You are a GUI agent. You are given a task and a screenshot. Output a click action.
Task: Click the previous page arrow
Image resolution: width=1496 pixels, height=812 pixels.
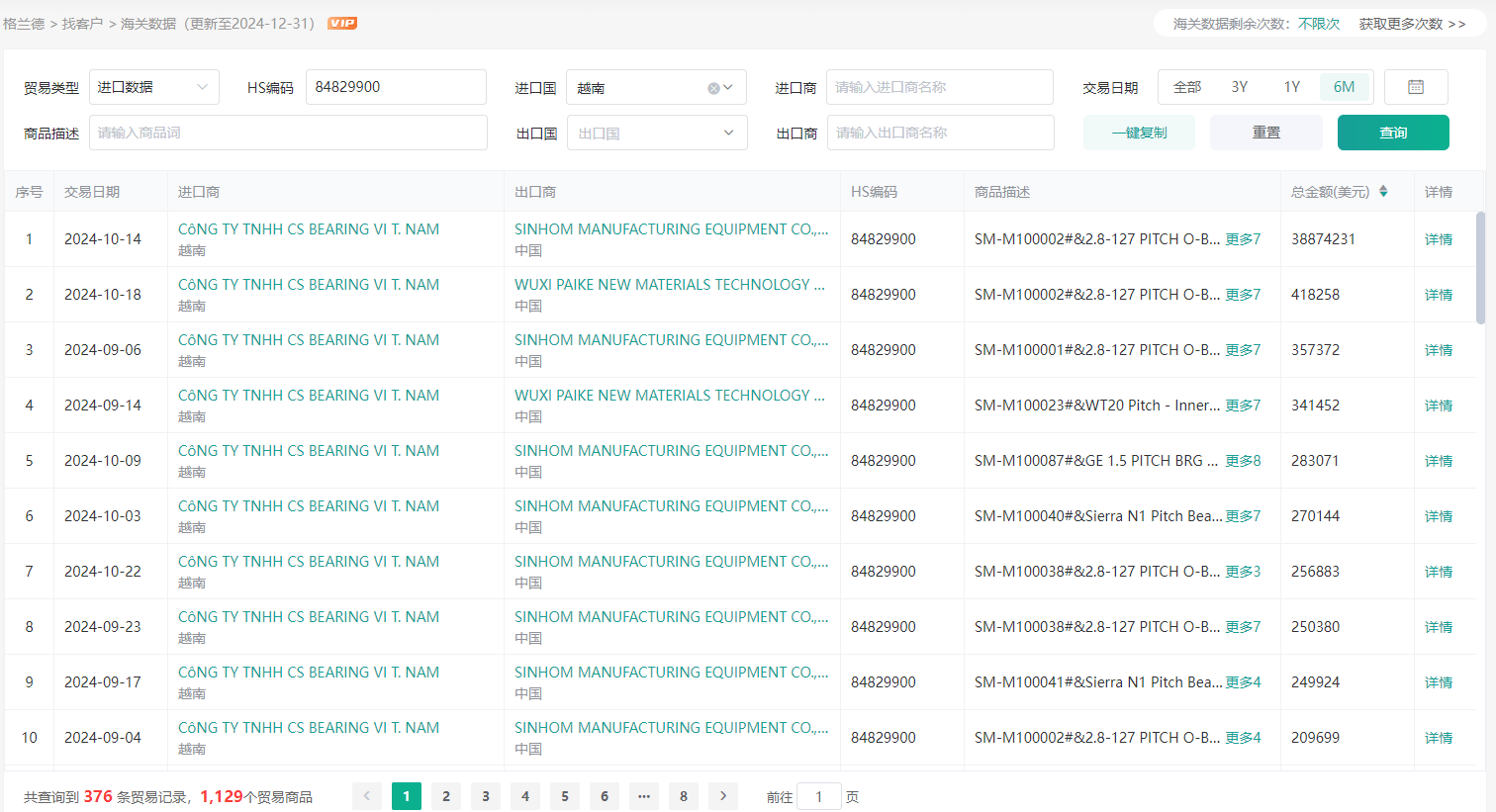367,796
